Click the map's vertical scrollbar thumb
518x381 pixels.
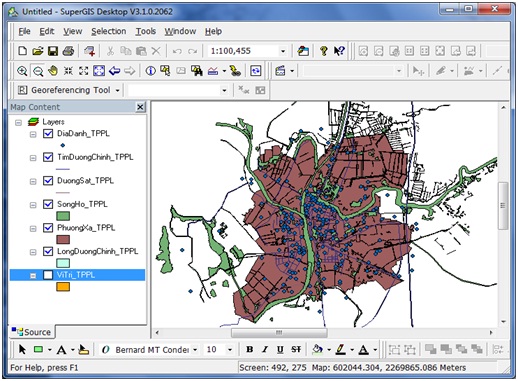(503, 205)
